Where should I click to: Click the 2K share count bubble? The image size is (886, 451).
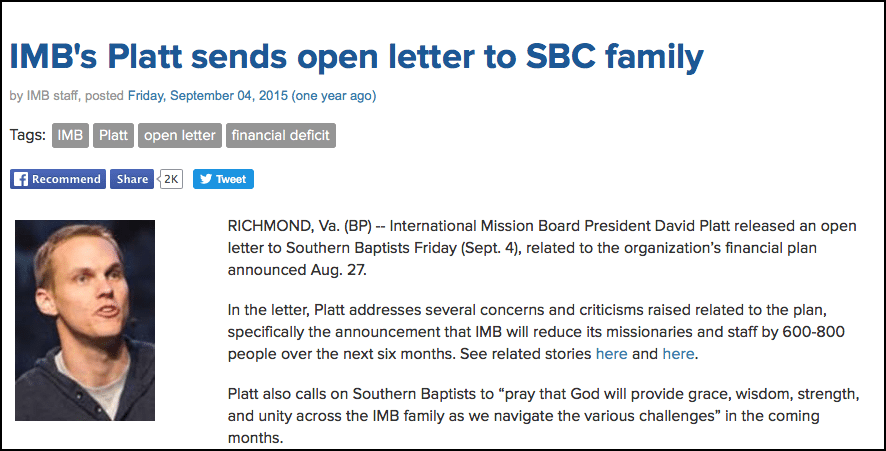[171, 180]
